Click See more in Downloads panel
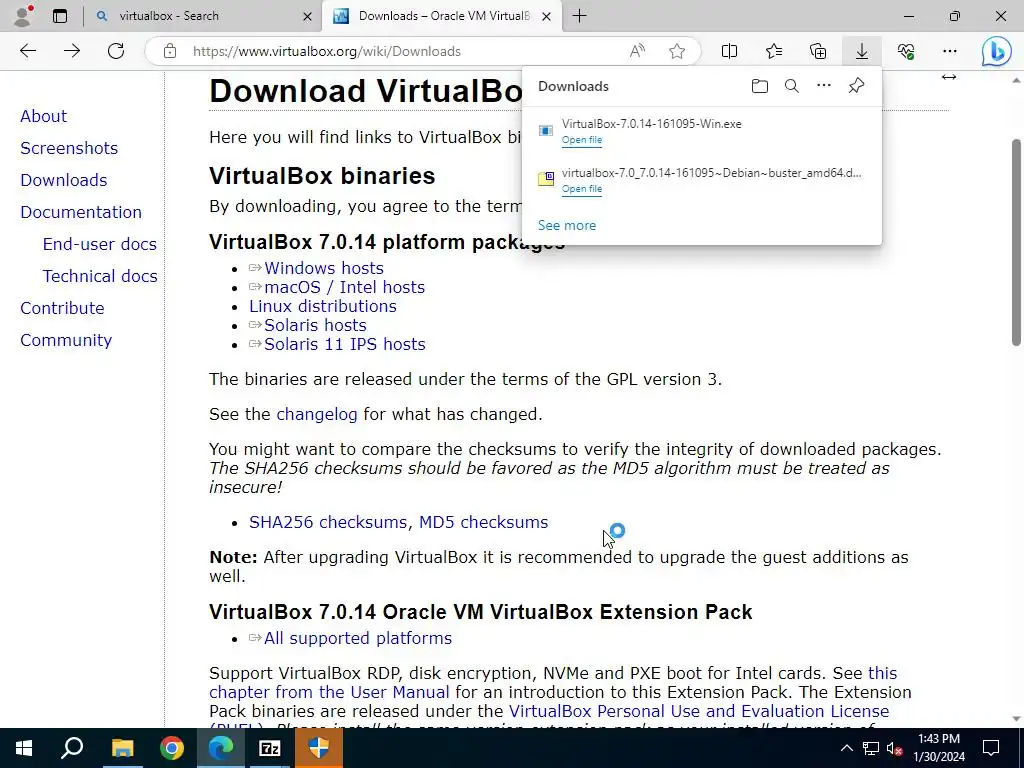 click(566, 225)
